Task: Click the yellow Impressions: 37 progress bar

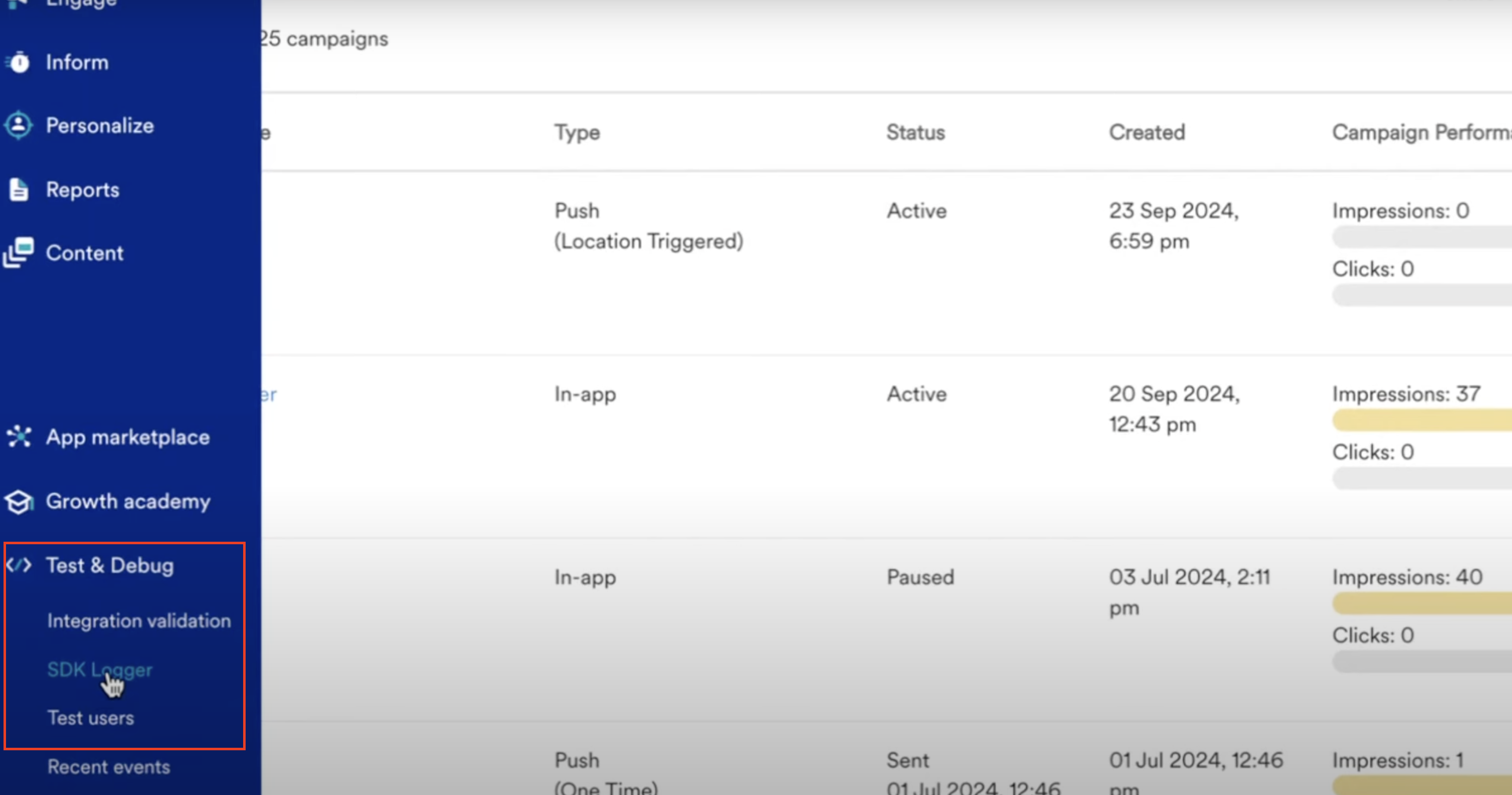Action: pyautogui.click(x=1422, y=421)
